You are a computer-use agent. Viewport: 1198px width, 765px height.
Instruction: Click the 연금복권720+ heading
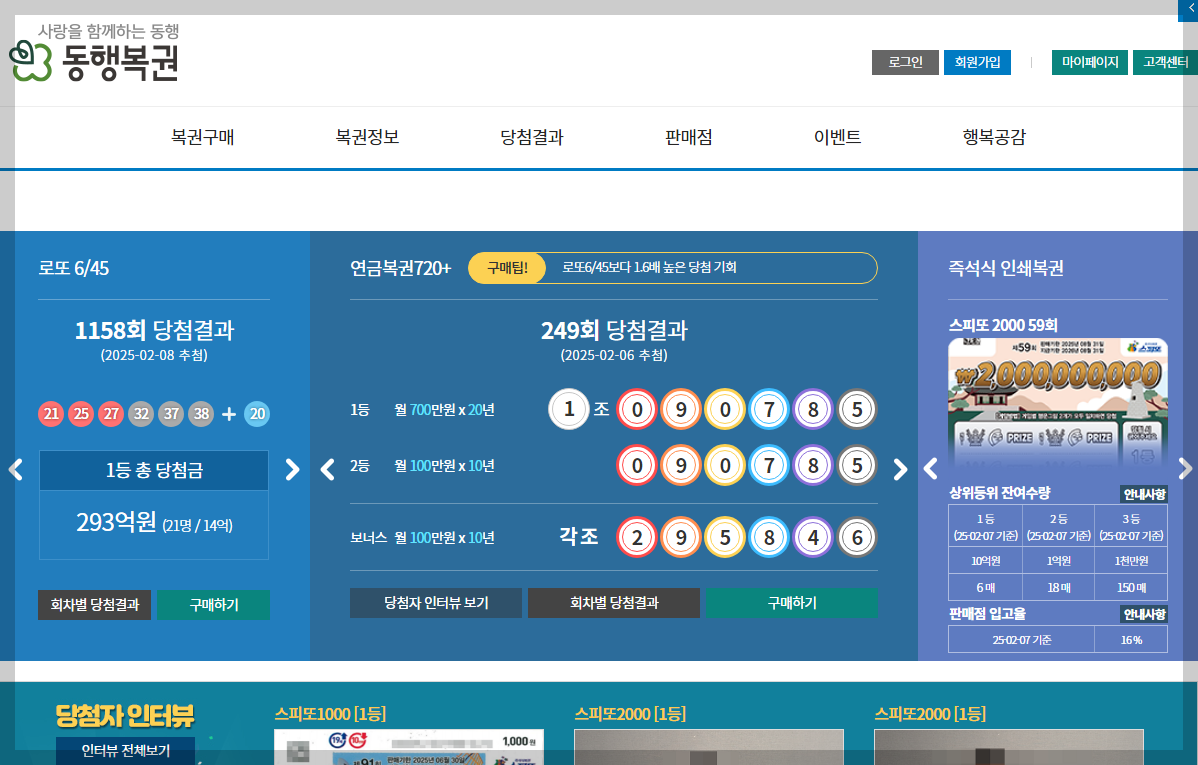point(400,268)
